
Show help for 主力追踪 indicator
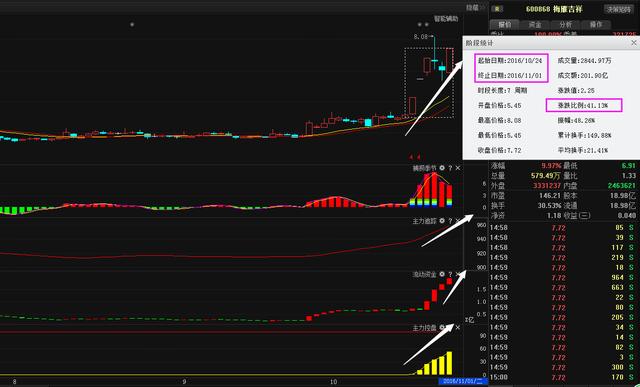pos(450,221)
